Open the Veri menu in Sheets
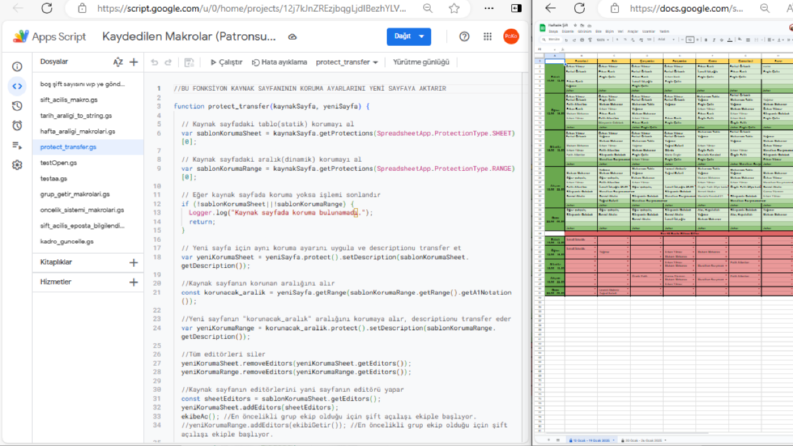The height and width of the screenshot is (446, 793). (621, 31)
